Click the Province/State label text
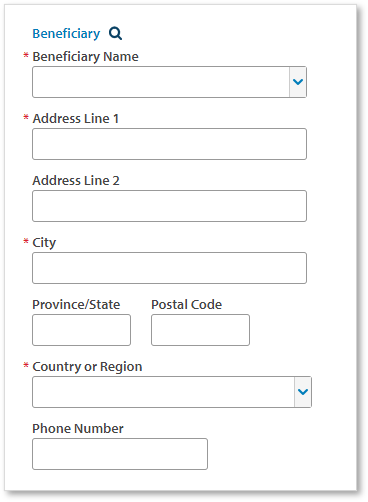The height and width of the screenshot is (502, 368). [x=76, y=305]
